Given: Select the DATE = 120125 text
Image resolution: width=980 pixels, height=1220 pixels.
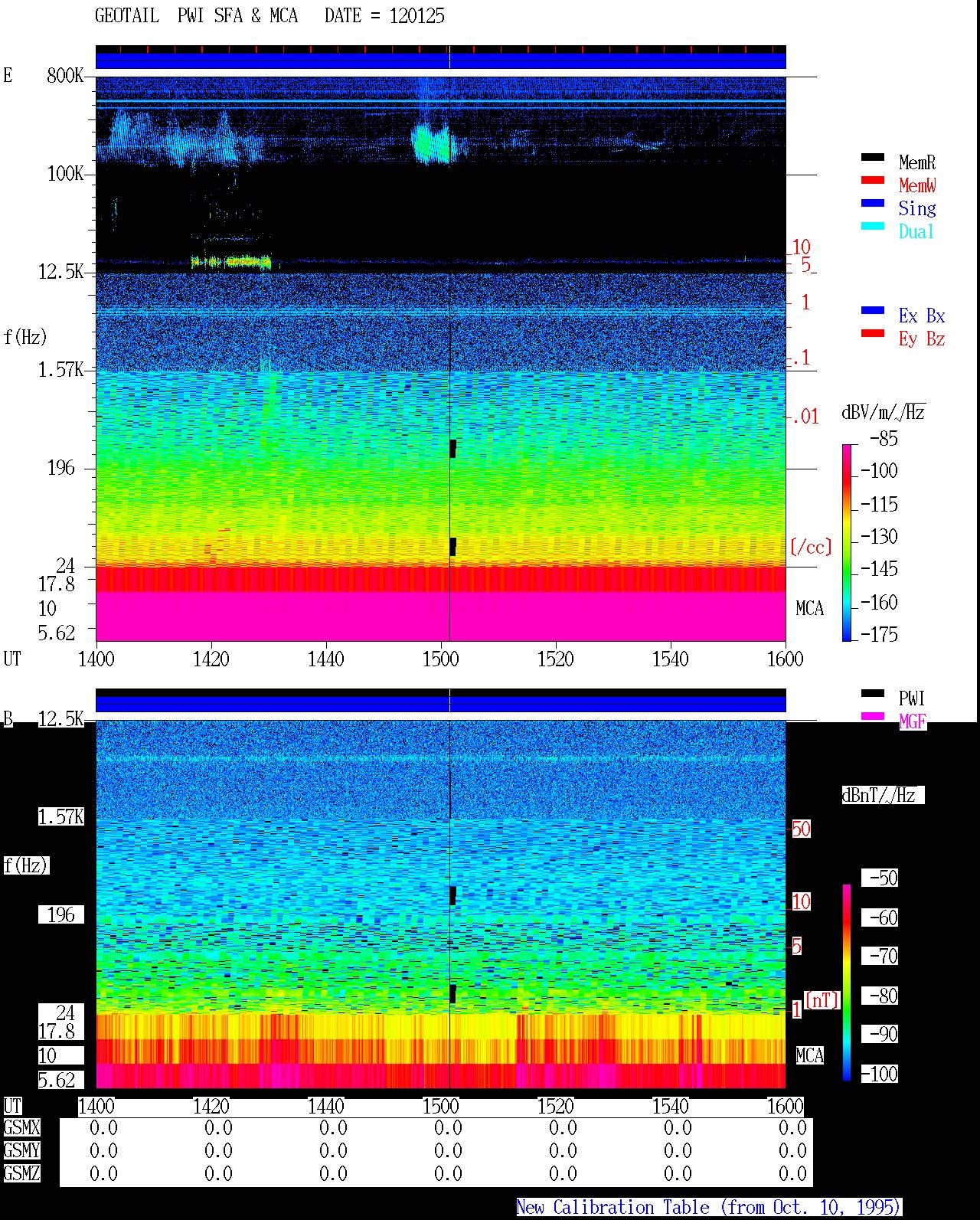Looking at the screenshot, I should pos(384,16).
